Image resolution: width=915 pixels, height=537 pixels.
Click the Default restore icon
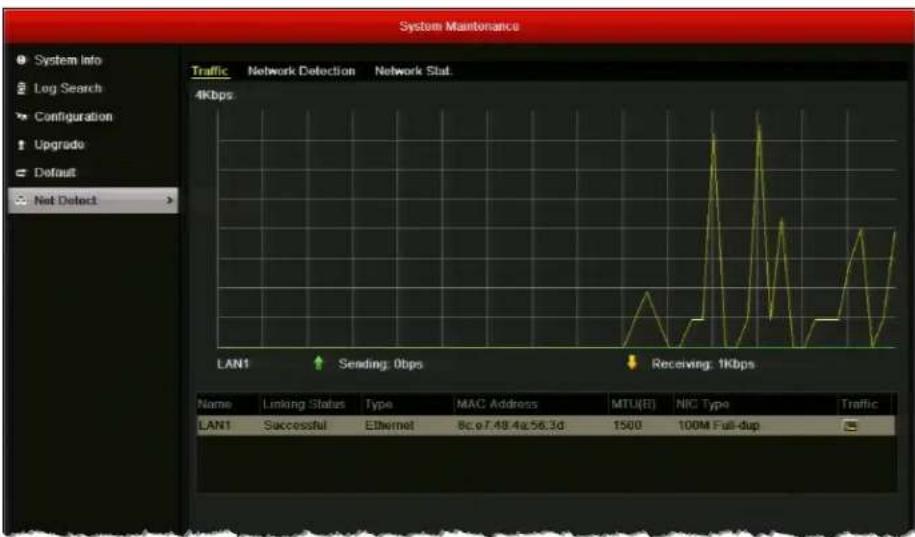(x=22, y=172)
